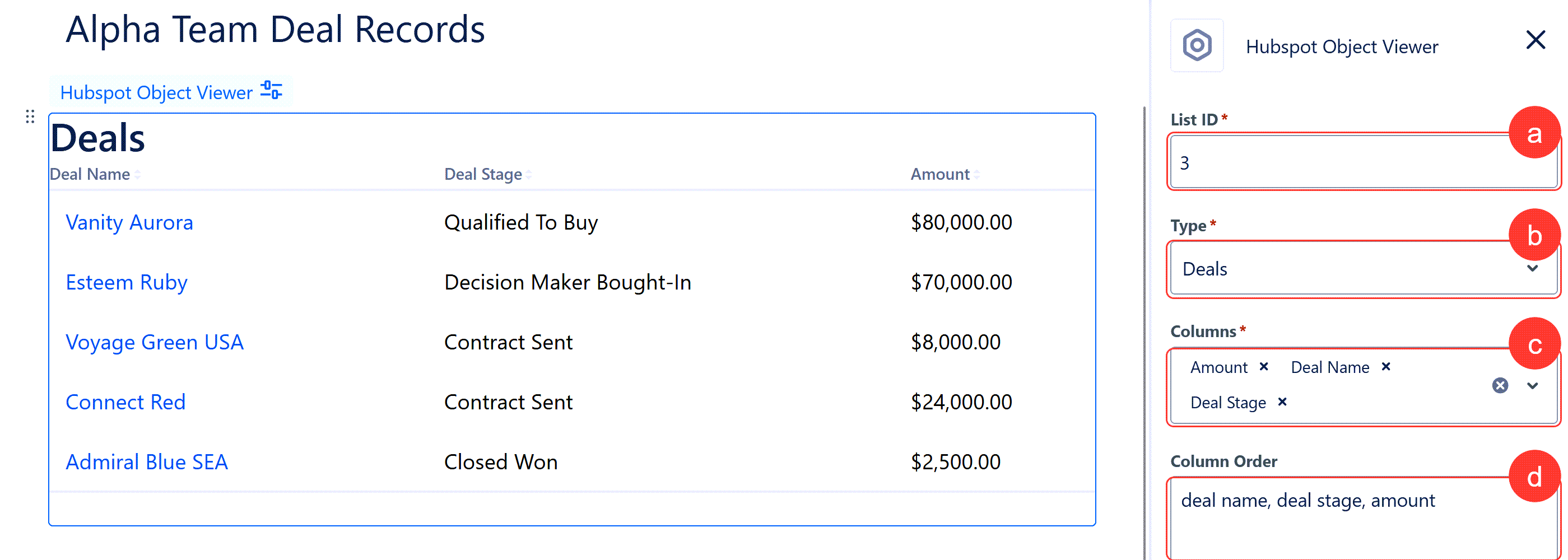The height and width of the screenshot is (560, 1568).
Task: Open the Connect Red deal link
Action: 125,402
